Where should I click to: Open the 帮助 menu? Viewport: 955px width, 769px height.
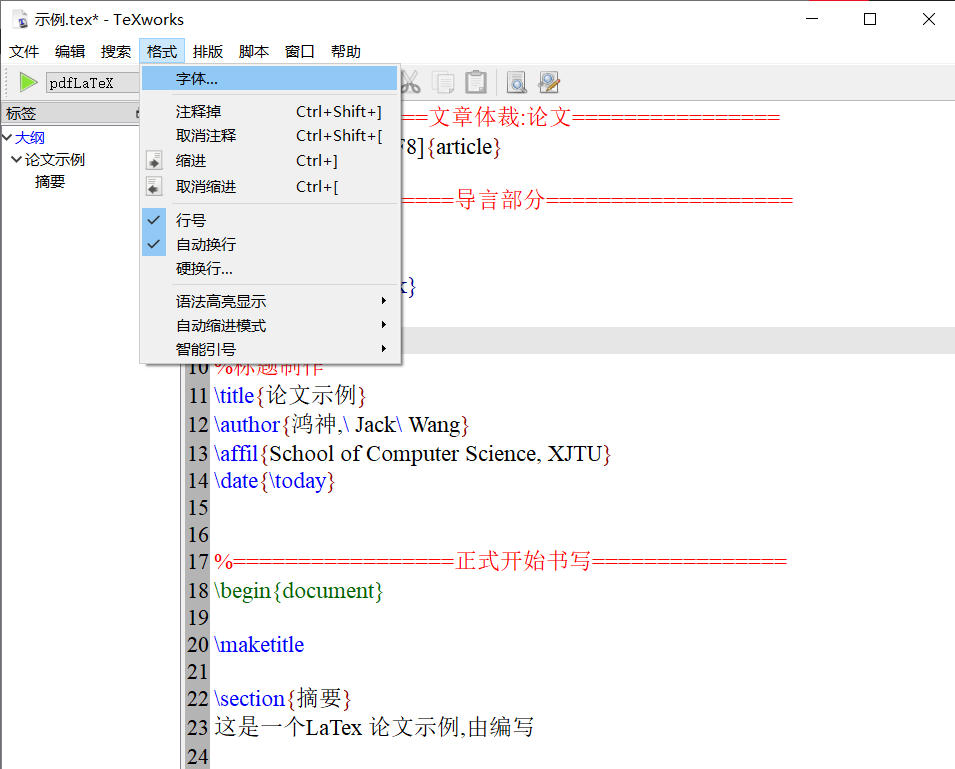[x=346, y=51]
